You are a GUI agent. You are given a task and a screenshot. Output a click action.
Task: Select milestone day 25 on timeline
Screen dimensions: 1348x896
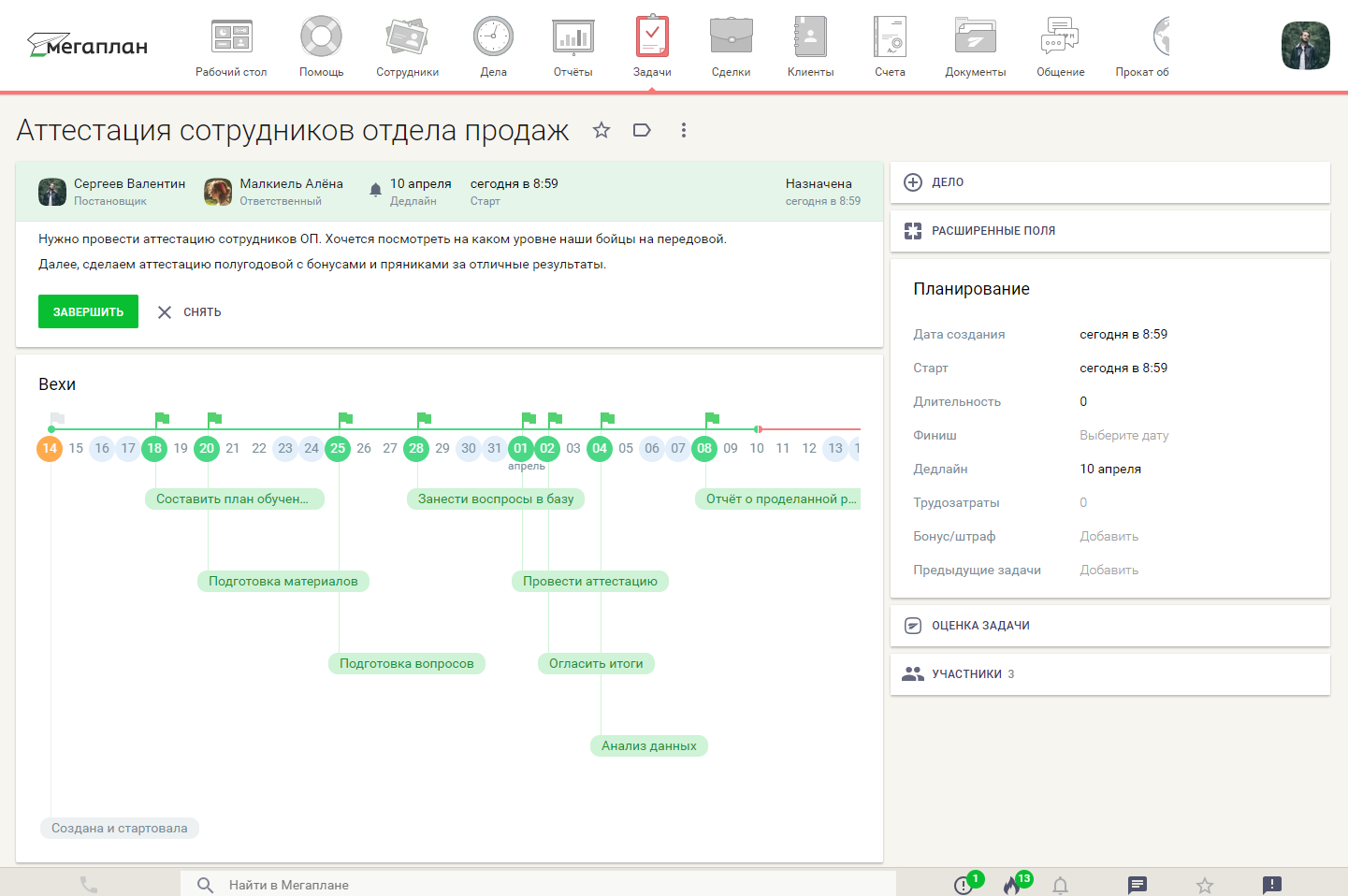pos(338,448)
